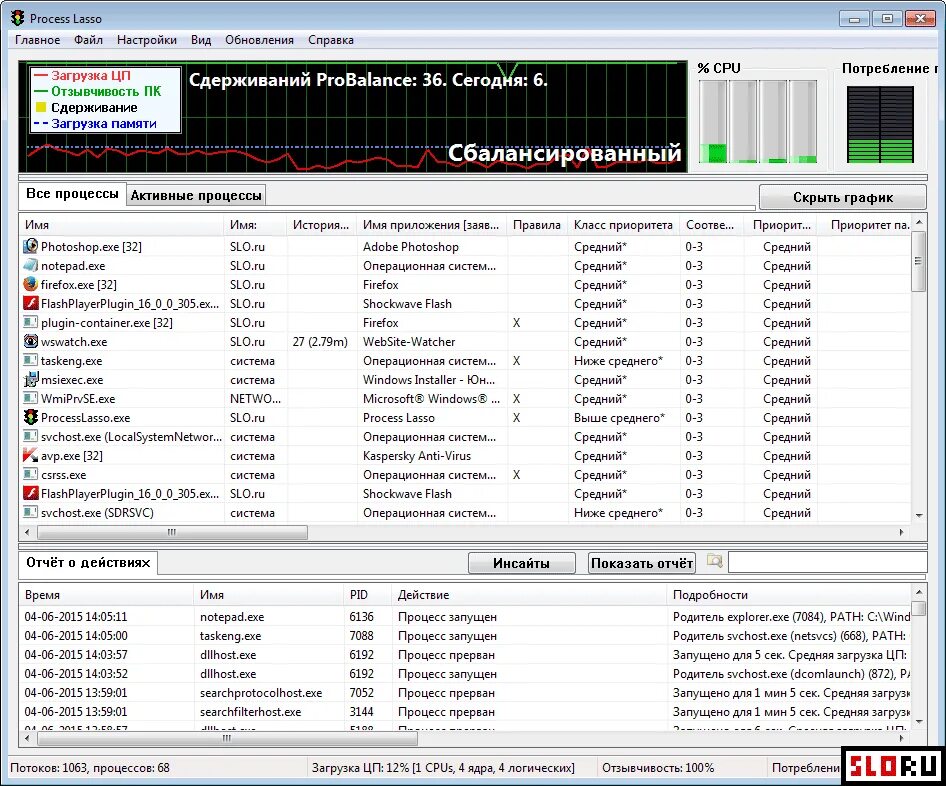Click the avp.exe Kaspersky icon
Viewport: 946px width, 786px height.
tap(30, 455)
